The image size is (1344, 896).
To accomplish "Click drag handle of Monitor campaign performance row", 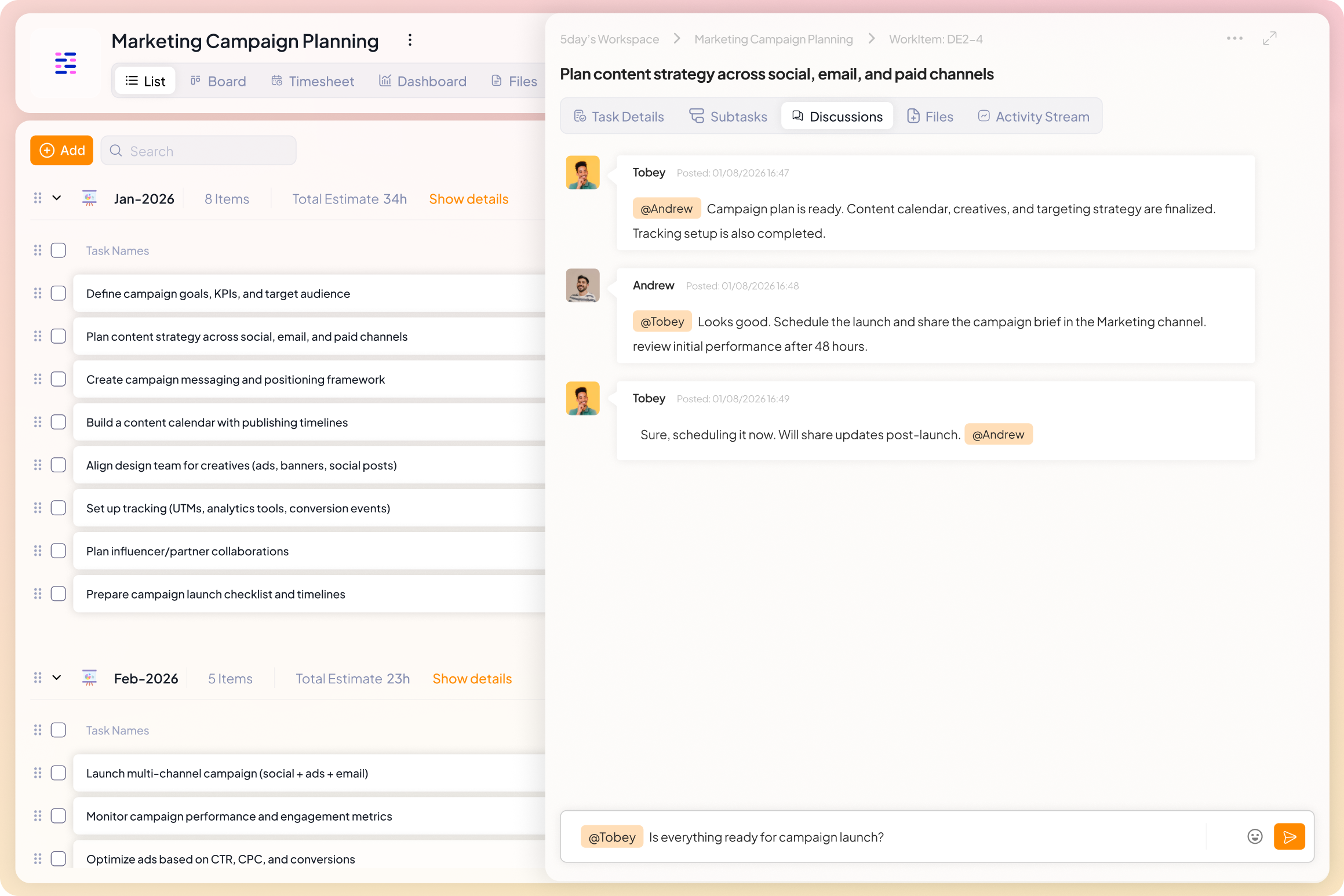I will click(x=38, y=815).
